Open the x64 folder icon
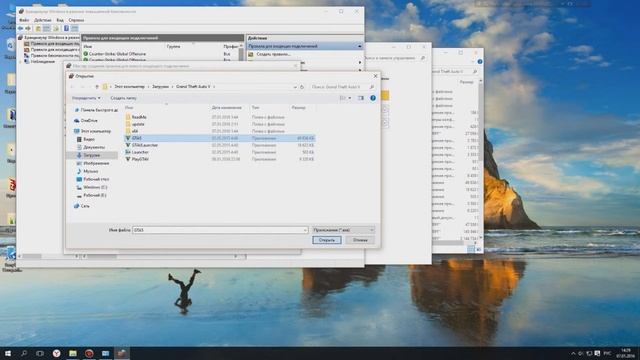Viewport: 640px width, 360px height. (x=128, y=131)
